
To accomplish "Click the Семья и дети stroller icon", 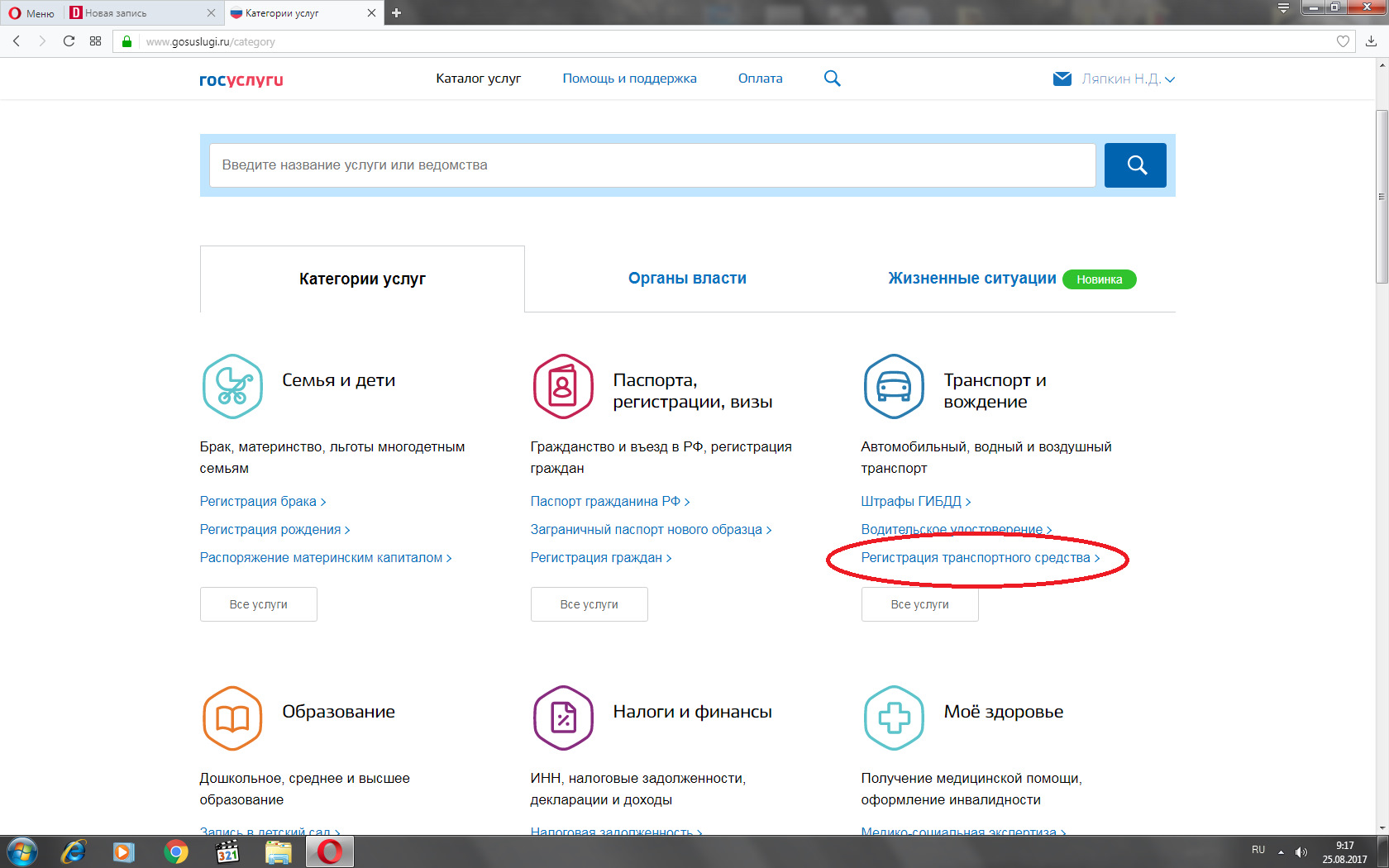I will [x=232, y=386].
